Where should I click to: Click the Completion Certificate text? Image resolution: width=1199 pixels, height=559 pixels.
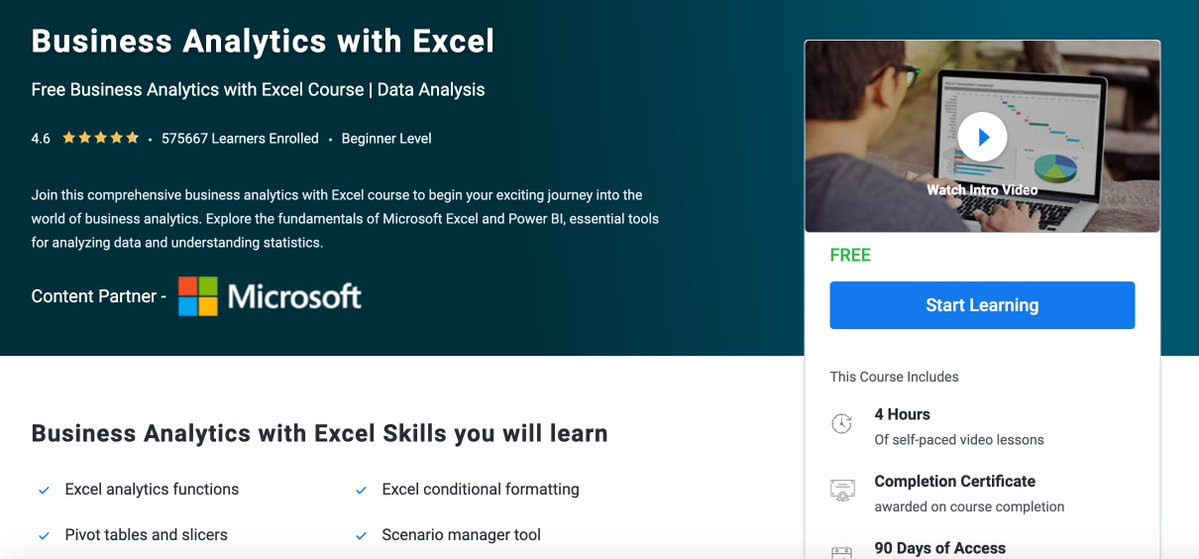954,481
